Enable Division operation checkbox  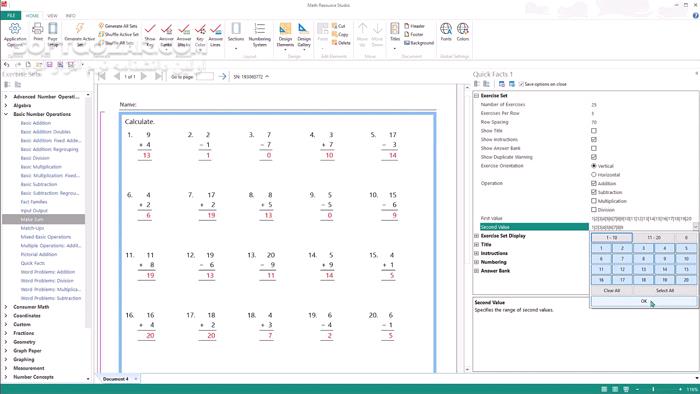[x=594, y=209]
